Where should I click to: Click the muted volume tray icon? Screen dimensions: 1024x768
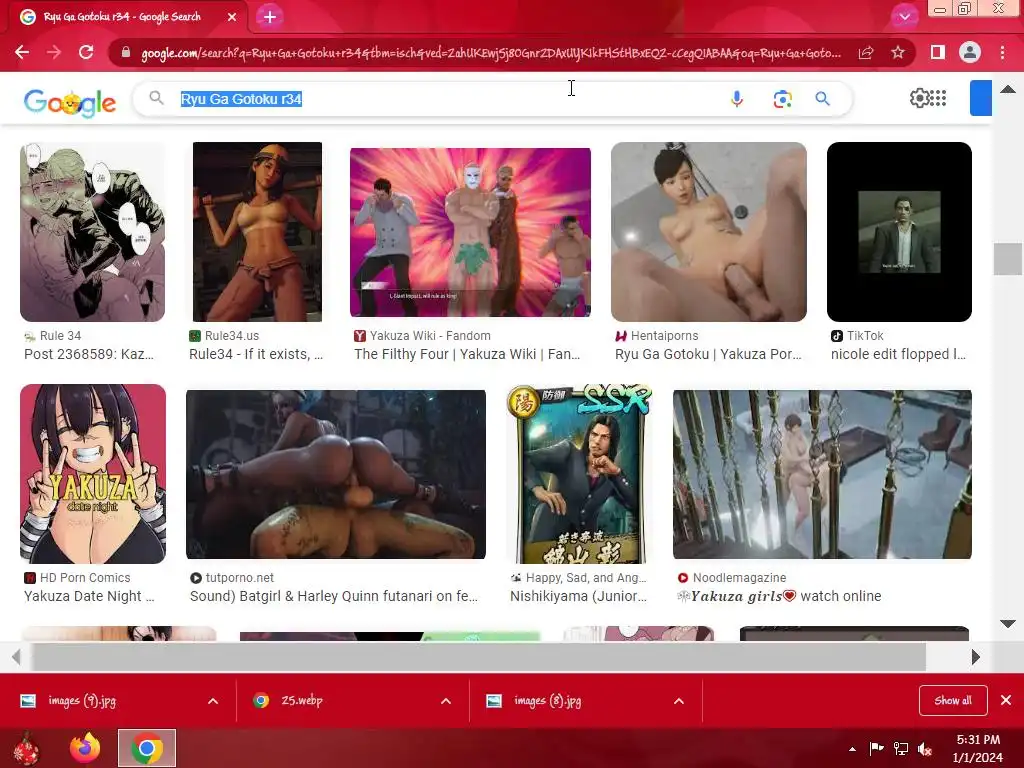pyautogui.click(x=925, y=749)
